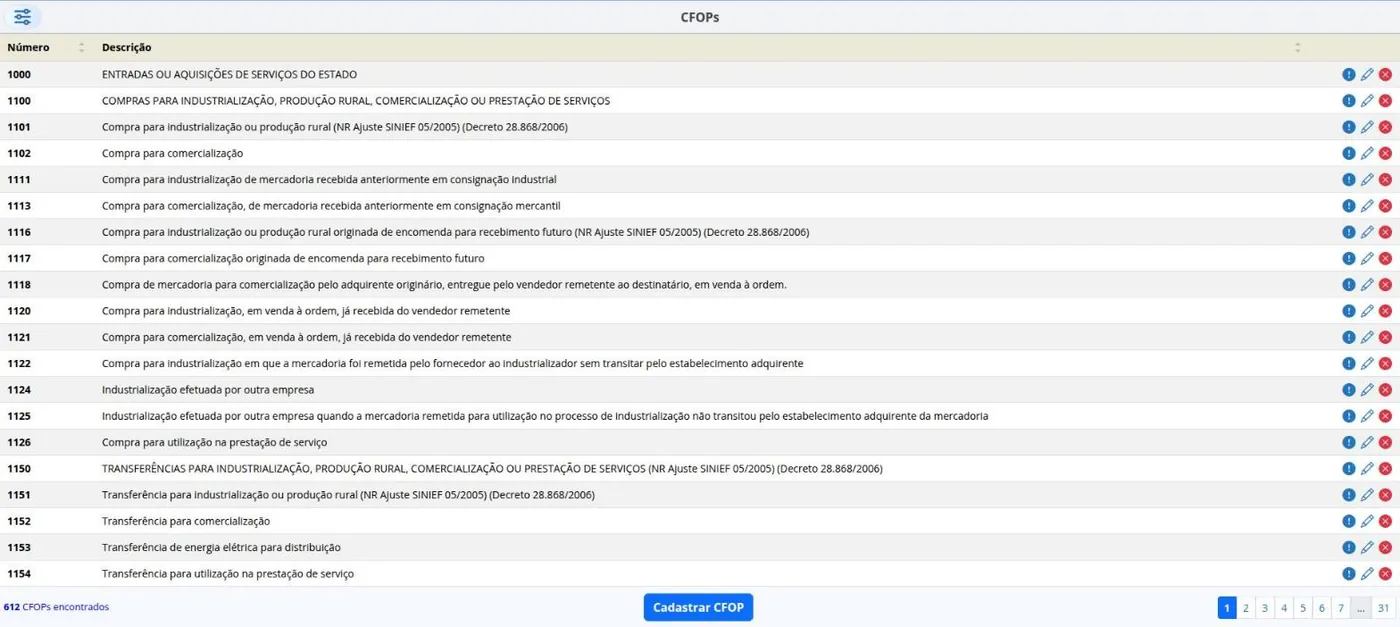Image resolution: width=1400 pixels, height=627 pixels.
Task: Delete CFOP 1150 with red X icon
Action: pyautogui.click(x=1385, y=469)
